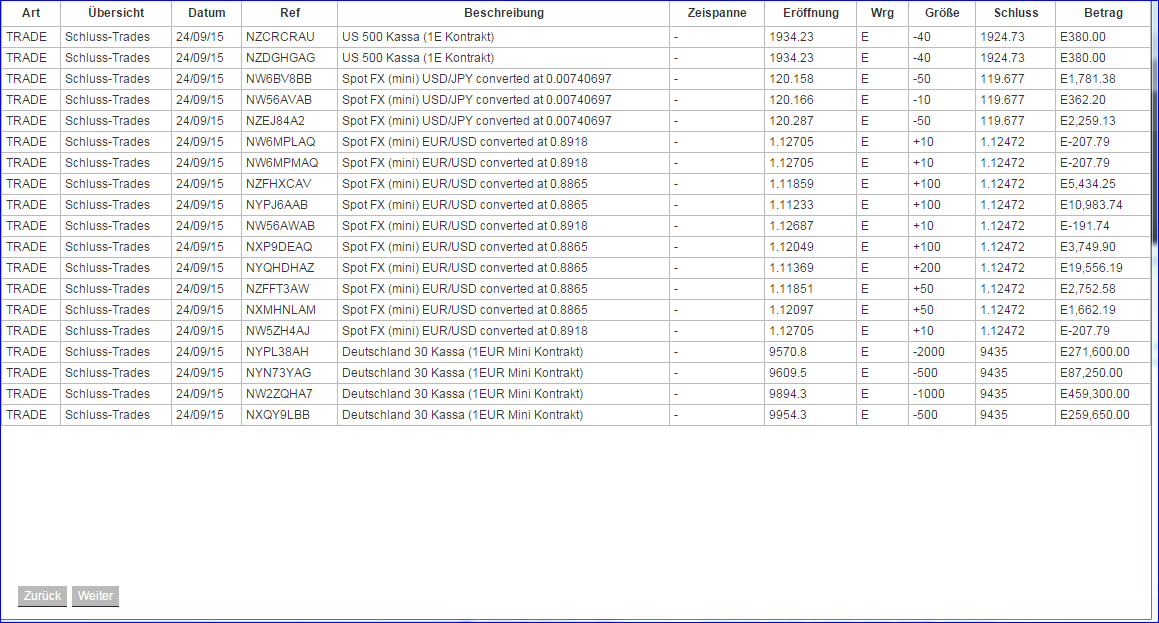The width and height of the screenshot is (1159, 623).
Task: Click the "Beschreibung" column header
Action: pyautogui.click(x=503, y=13)
